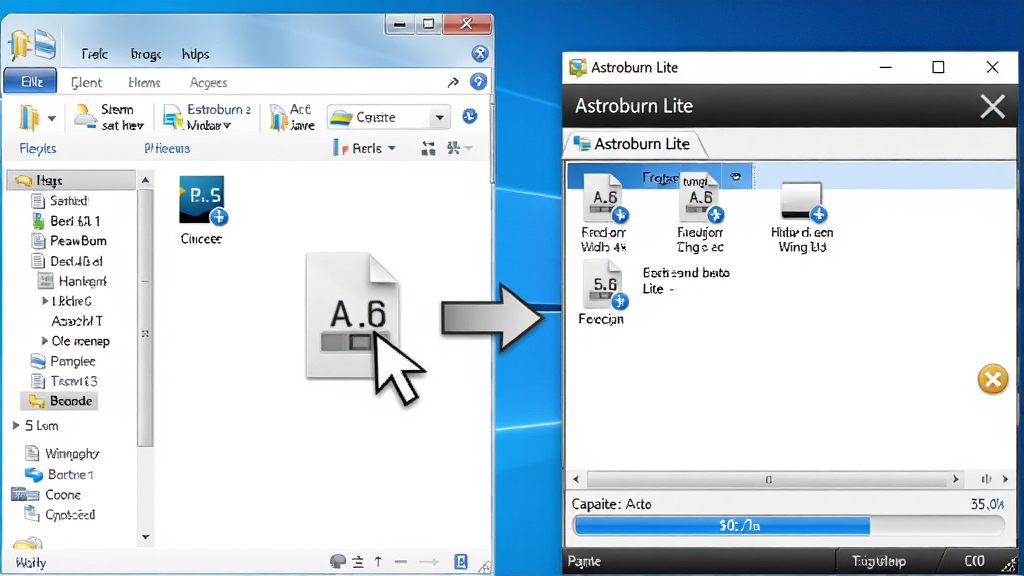Viewport: 1024px width, 576px height.
Task: Open the Capsite combo box dropdown
Action: pos(440,118)
